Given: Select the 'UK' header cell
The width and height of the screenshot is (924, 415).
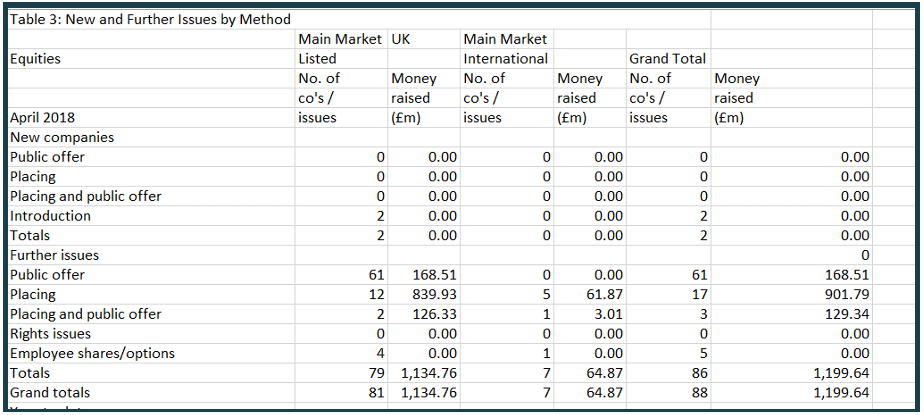Looking at the screenshot, I should click(401, 39).
